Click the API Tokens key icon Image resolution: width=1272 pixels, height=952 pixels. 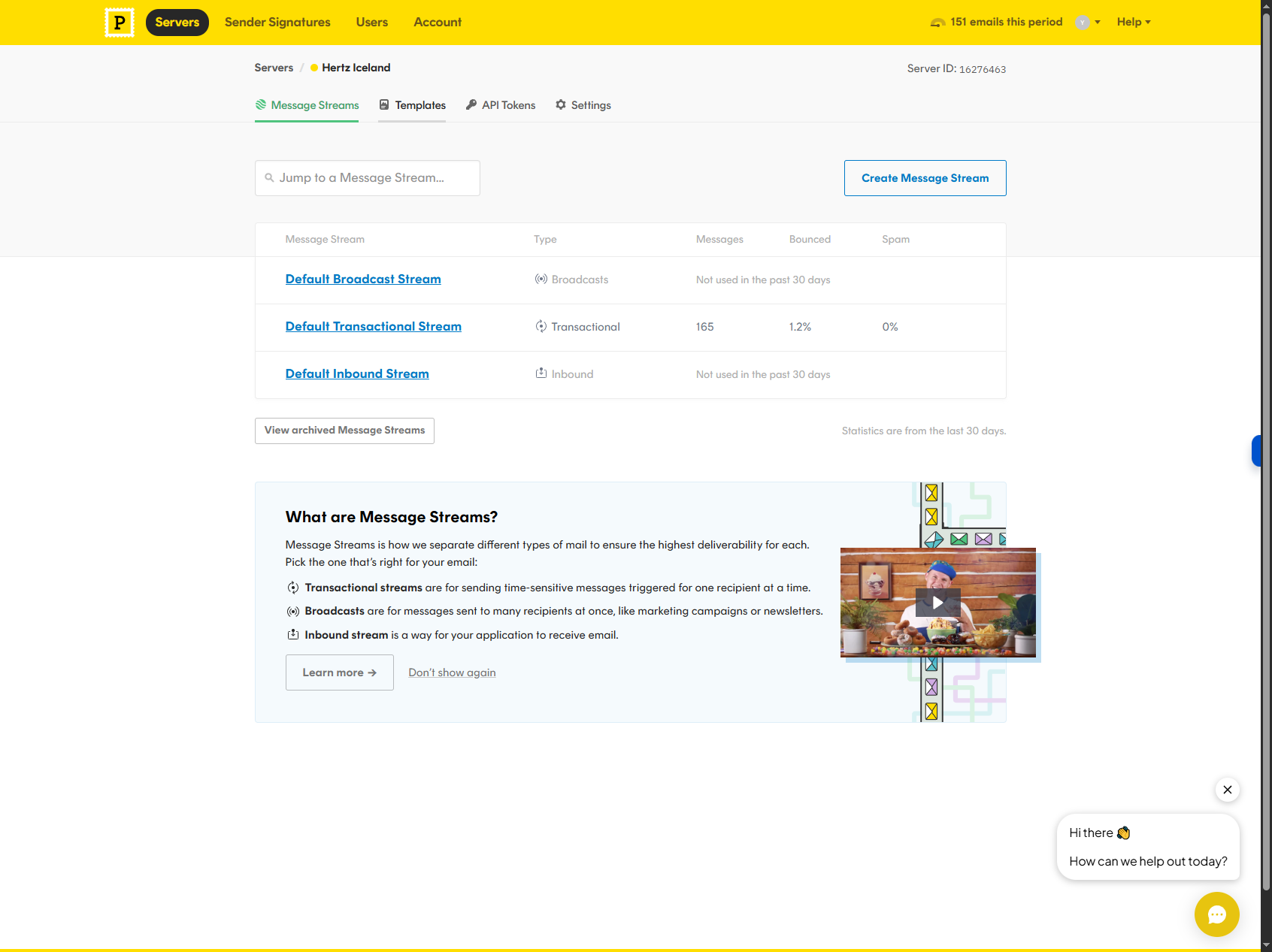471,104
